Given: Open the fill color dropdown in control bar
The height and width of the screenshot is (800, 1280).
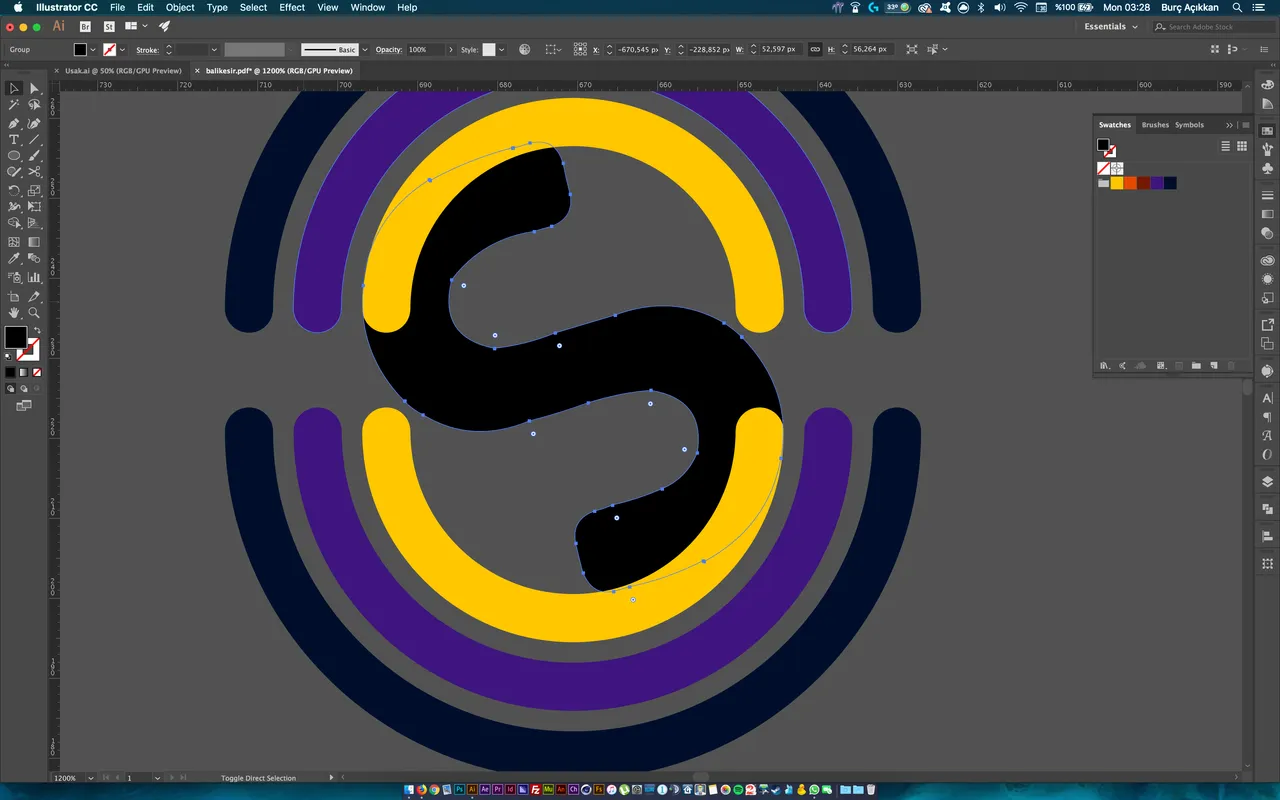Looking at the screenshot, I should point(94,49).
